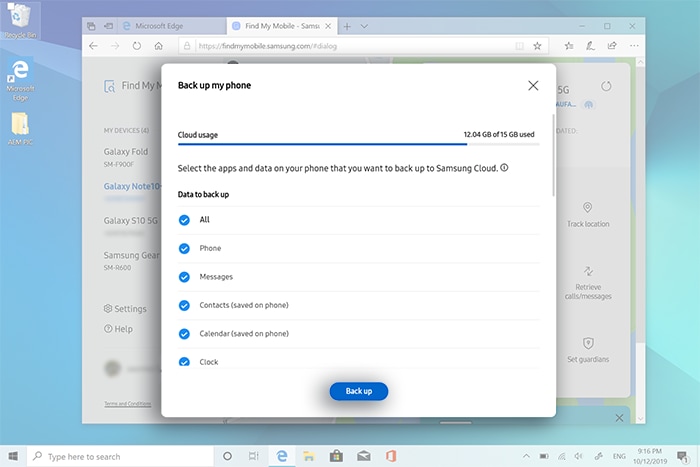The width and height of the screenshot is (700, 467).
Task: Switch to the Microsoft Edge tab
Action: pyautogui.click(x=172, y=26)
